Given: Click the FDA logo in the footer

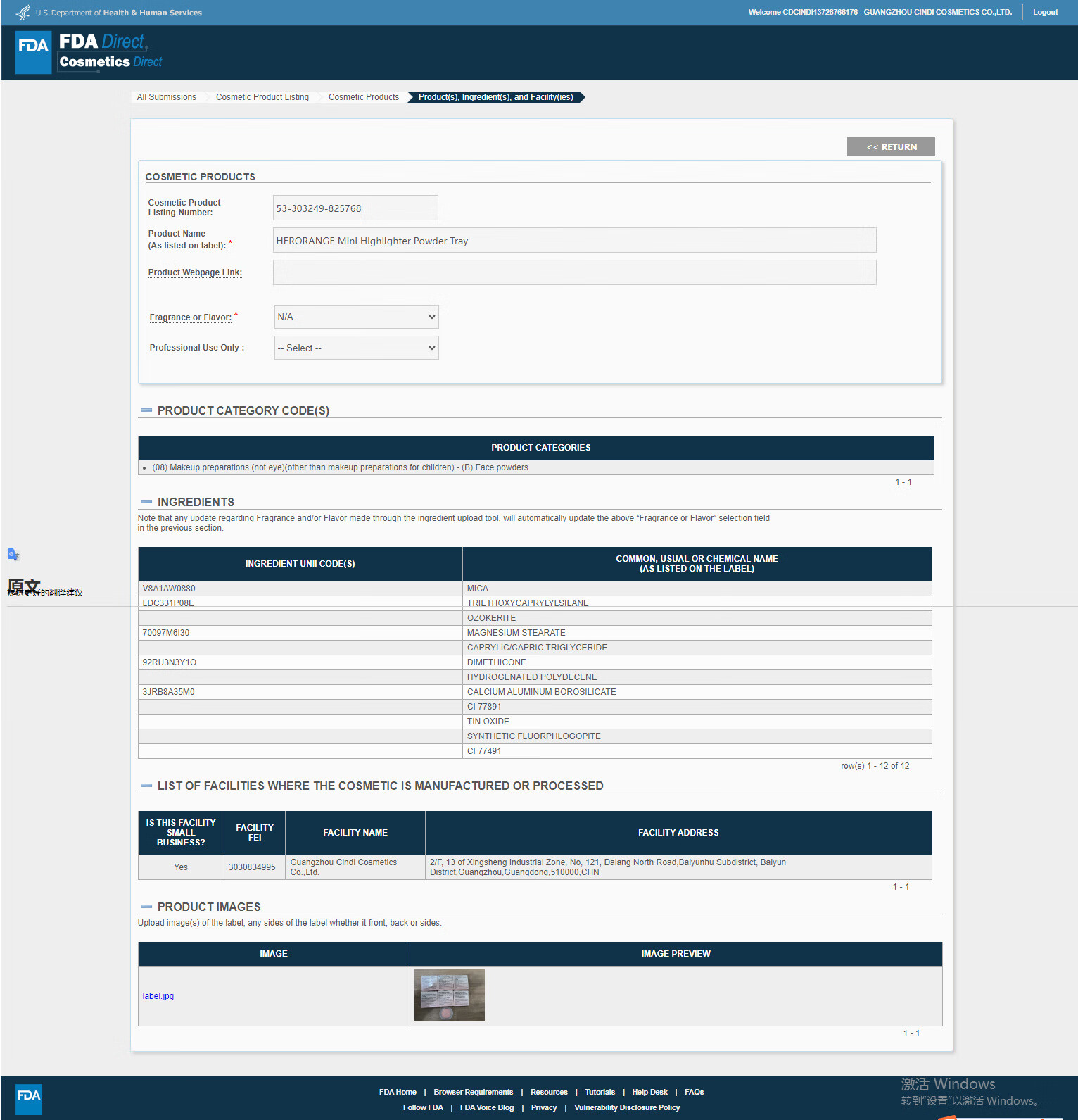Looking at the screenshot, I should tap(29, 1098).
